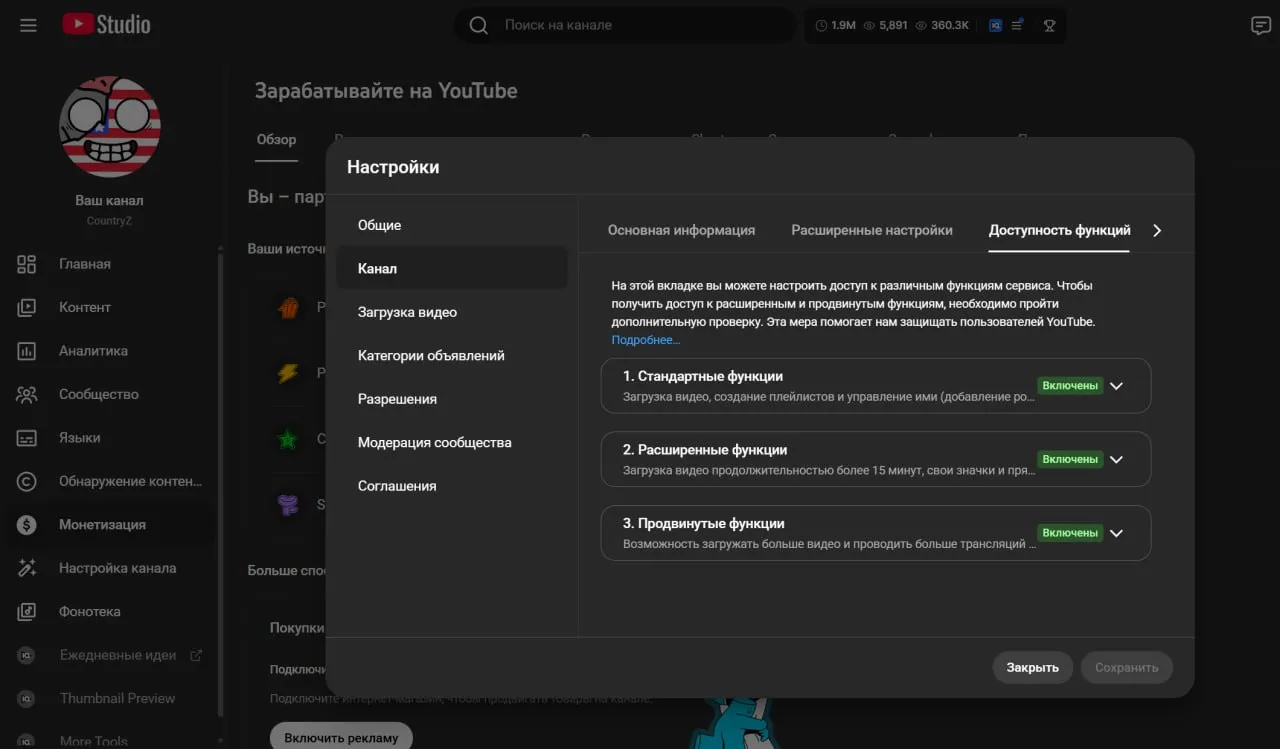
Task: Click the magnifying glass search icon
Action: pyautogui.click(x=479, y=25)
